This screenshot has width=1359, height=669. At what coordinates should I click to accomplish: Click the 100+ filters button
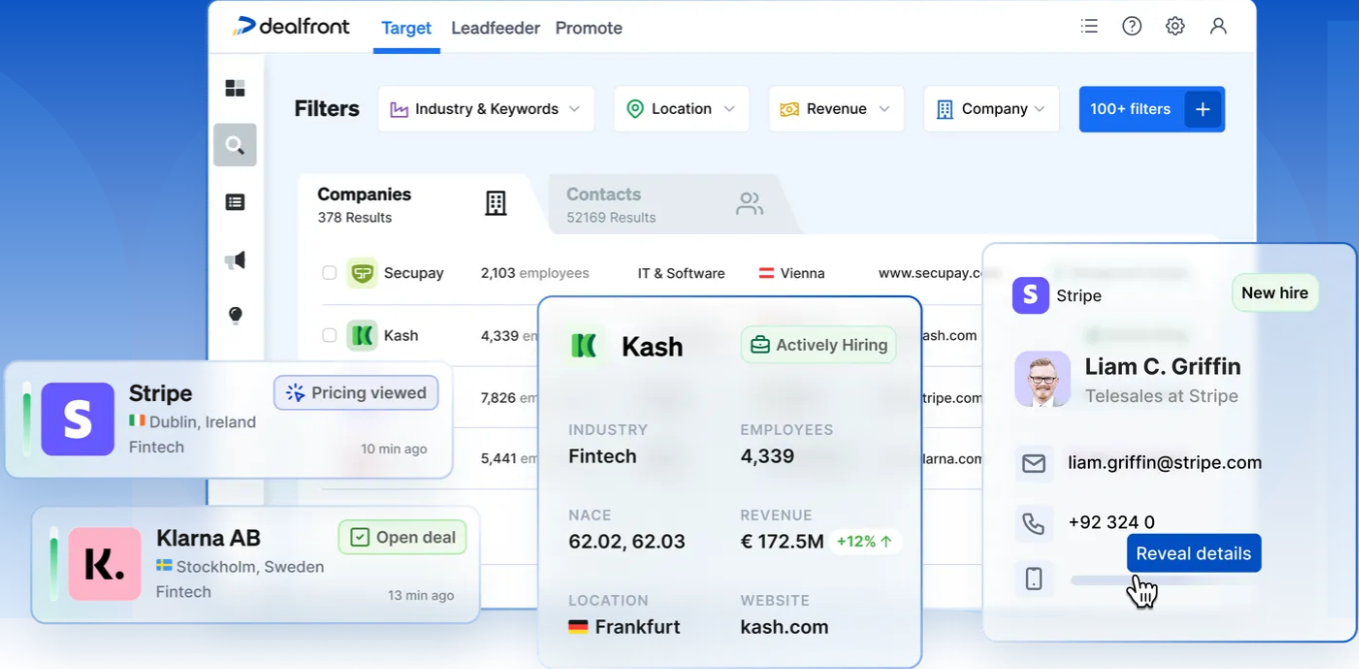click(x=1152, y=109)
